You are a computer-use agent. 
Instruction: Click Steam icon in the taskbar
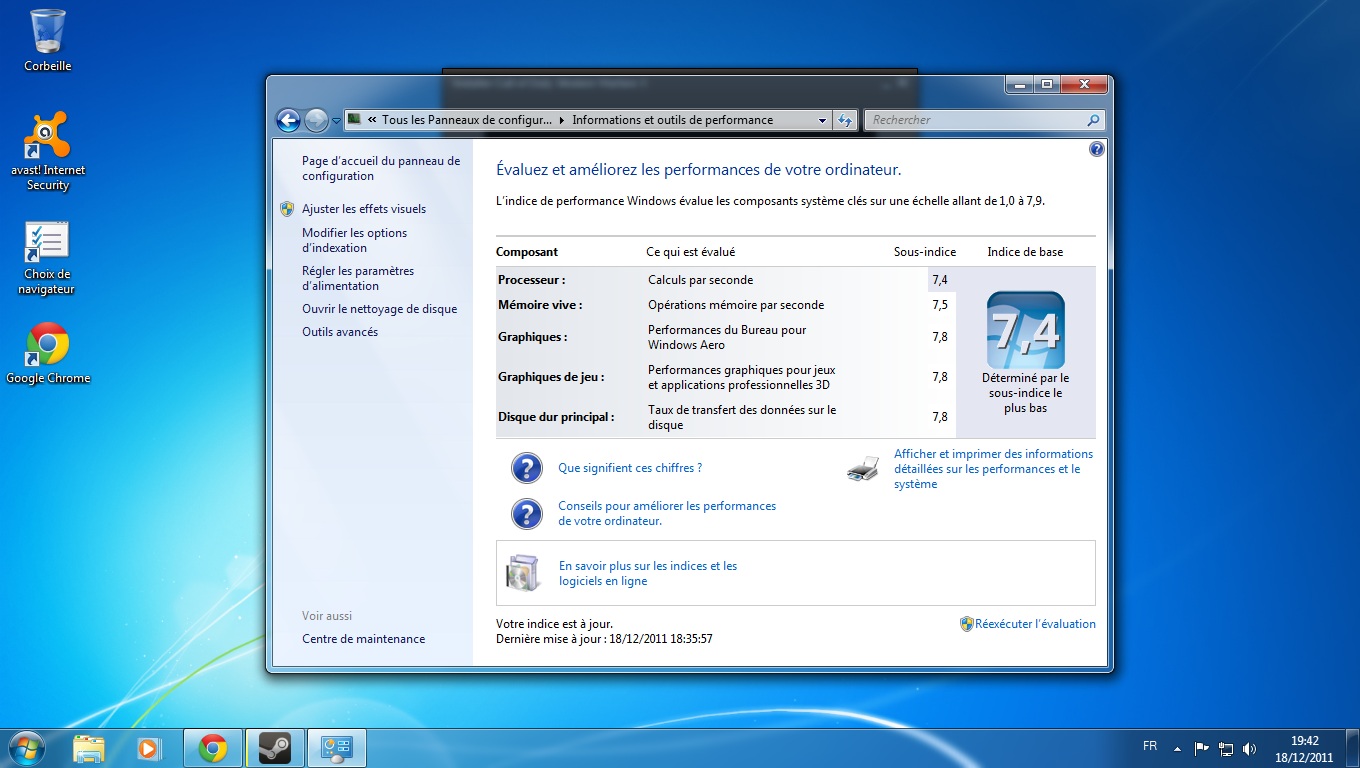pyautogui.click(x=274, y=748)
